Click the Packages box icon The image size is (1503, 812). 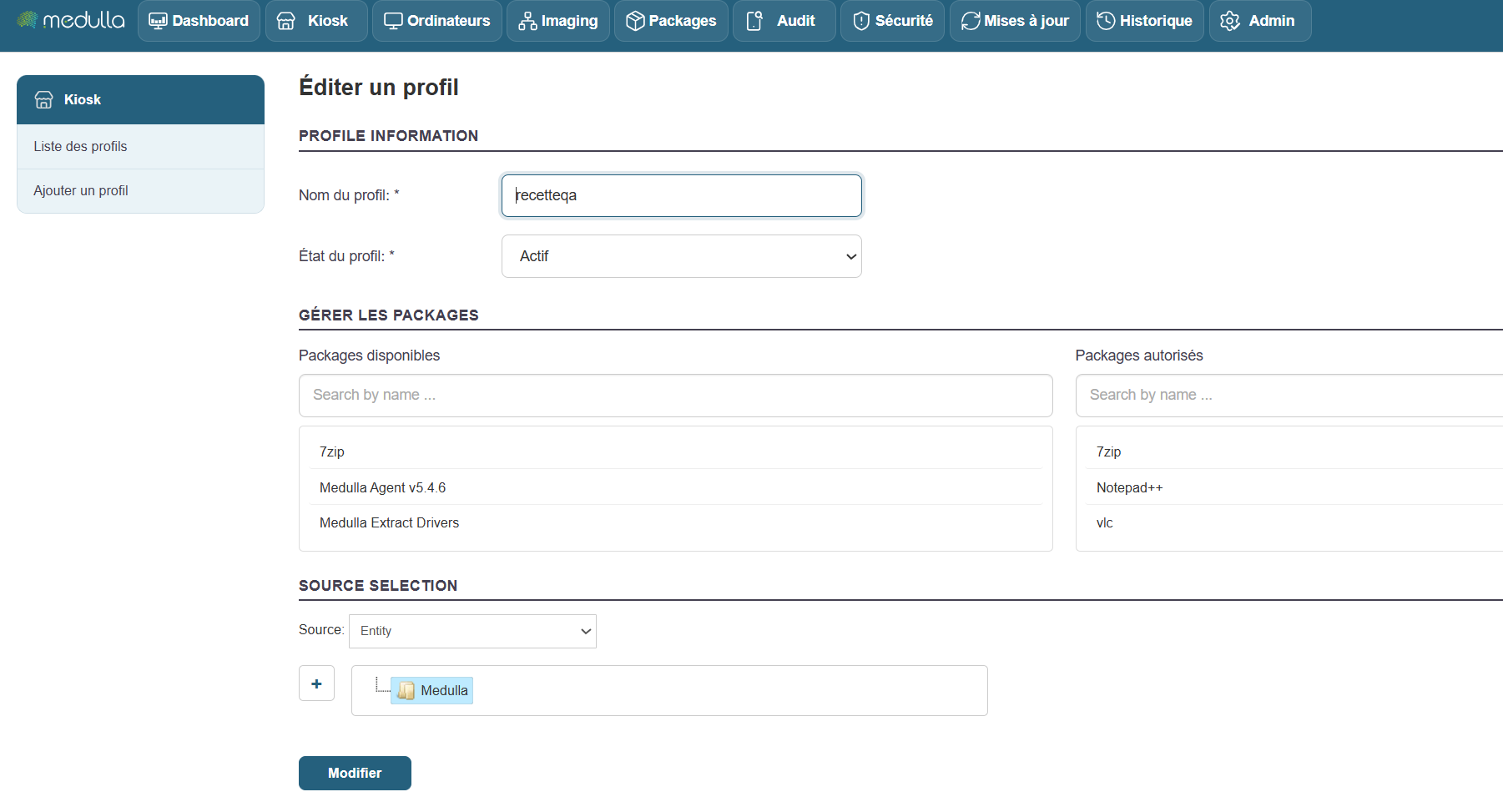tap(634, 21)
